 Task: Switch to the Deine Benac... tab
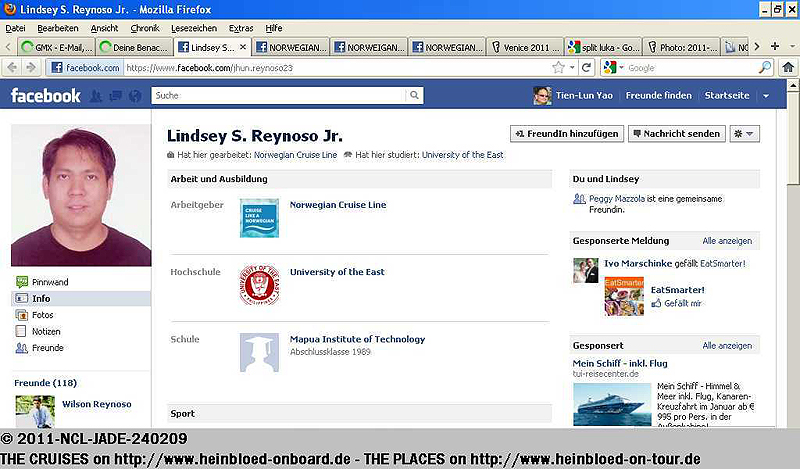tap(134, 47)
